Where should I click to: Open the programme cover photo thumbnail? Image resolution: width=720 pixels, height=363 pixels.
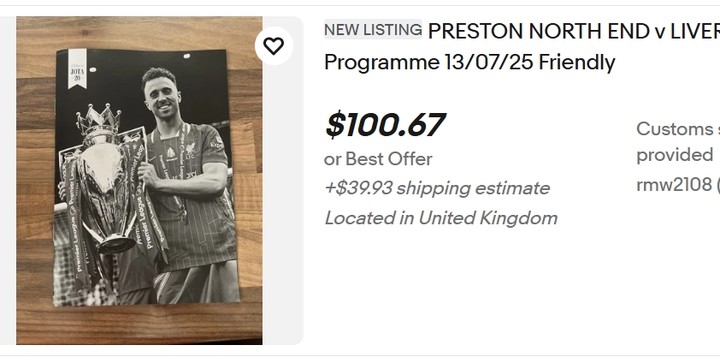click(x=139, y=180)
